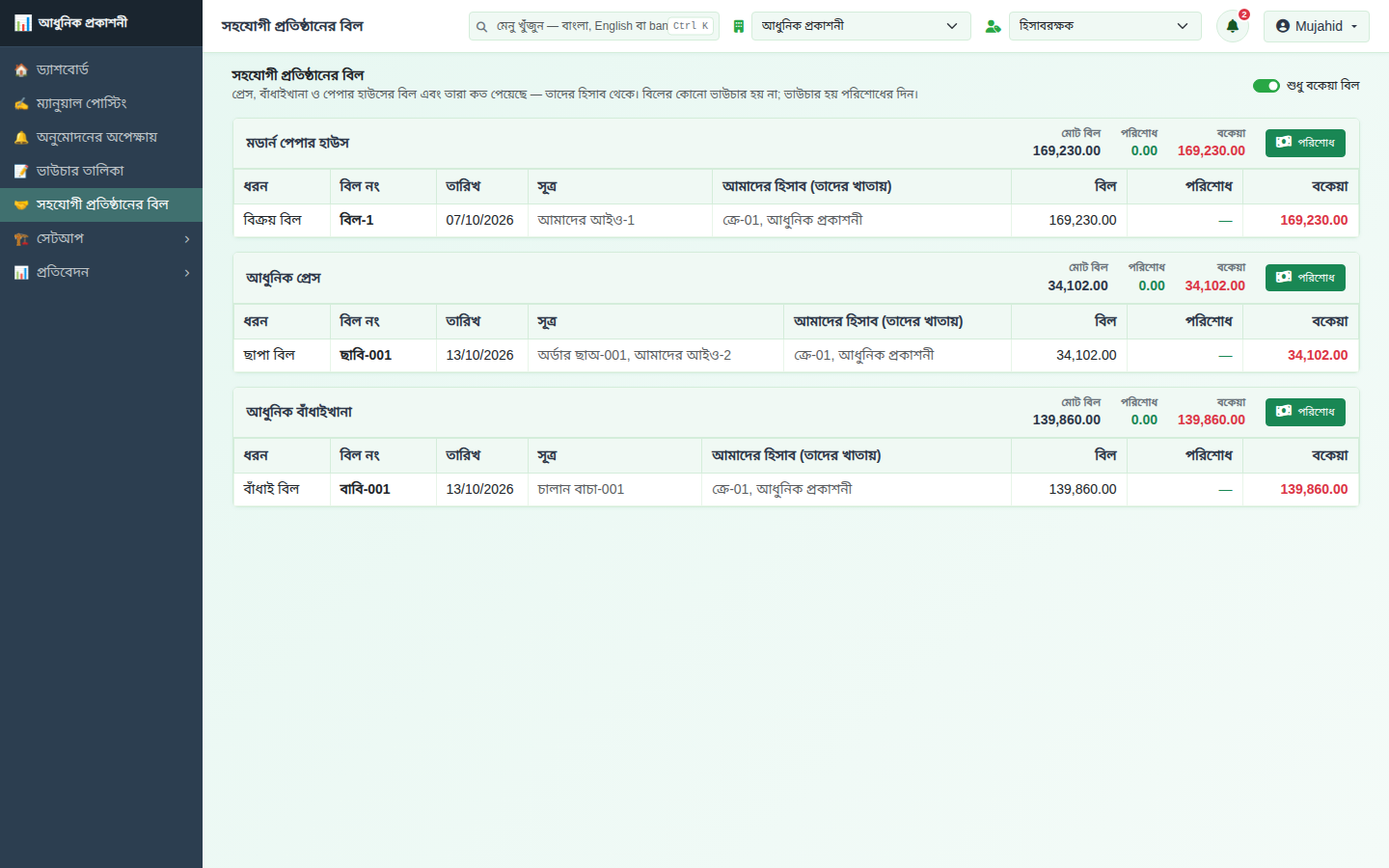Image resolution: width=1389 pixels, height=868 pixels.
Task: Expand the সেটআপ submenu chevron
Action: pyautogui.click(x=187, y=239)
